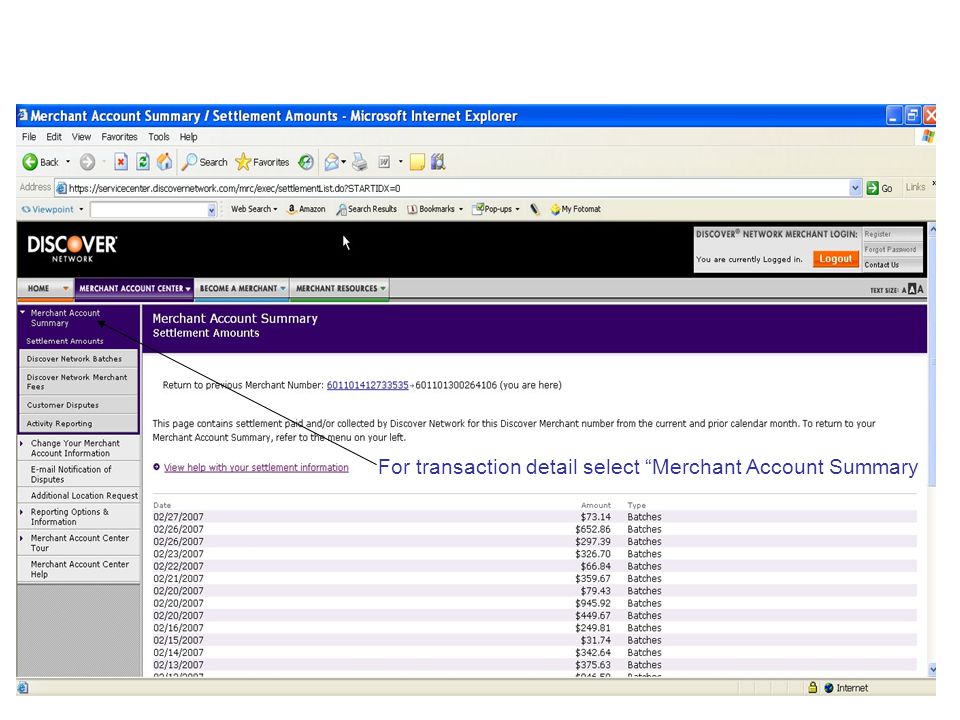The width and height of the screenshot is (960, 720).
Task: Stop page loading with the red X icon
Action: (x=121, y=162)
